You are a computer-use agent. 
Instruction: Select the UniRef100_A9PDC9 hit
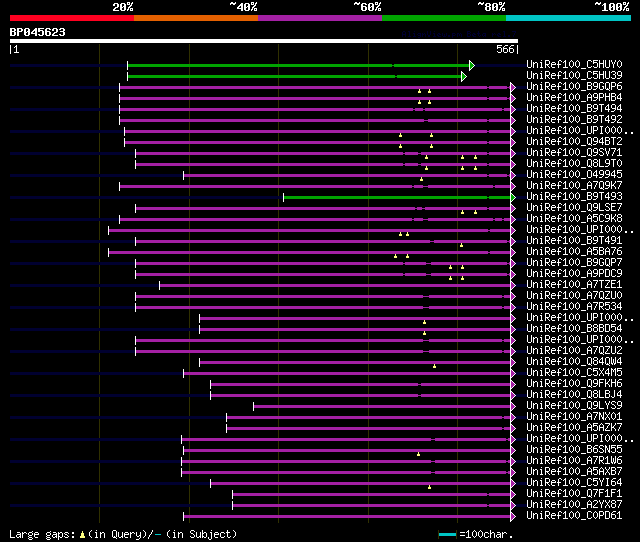[x=574, y=274]
